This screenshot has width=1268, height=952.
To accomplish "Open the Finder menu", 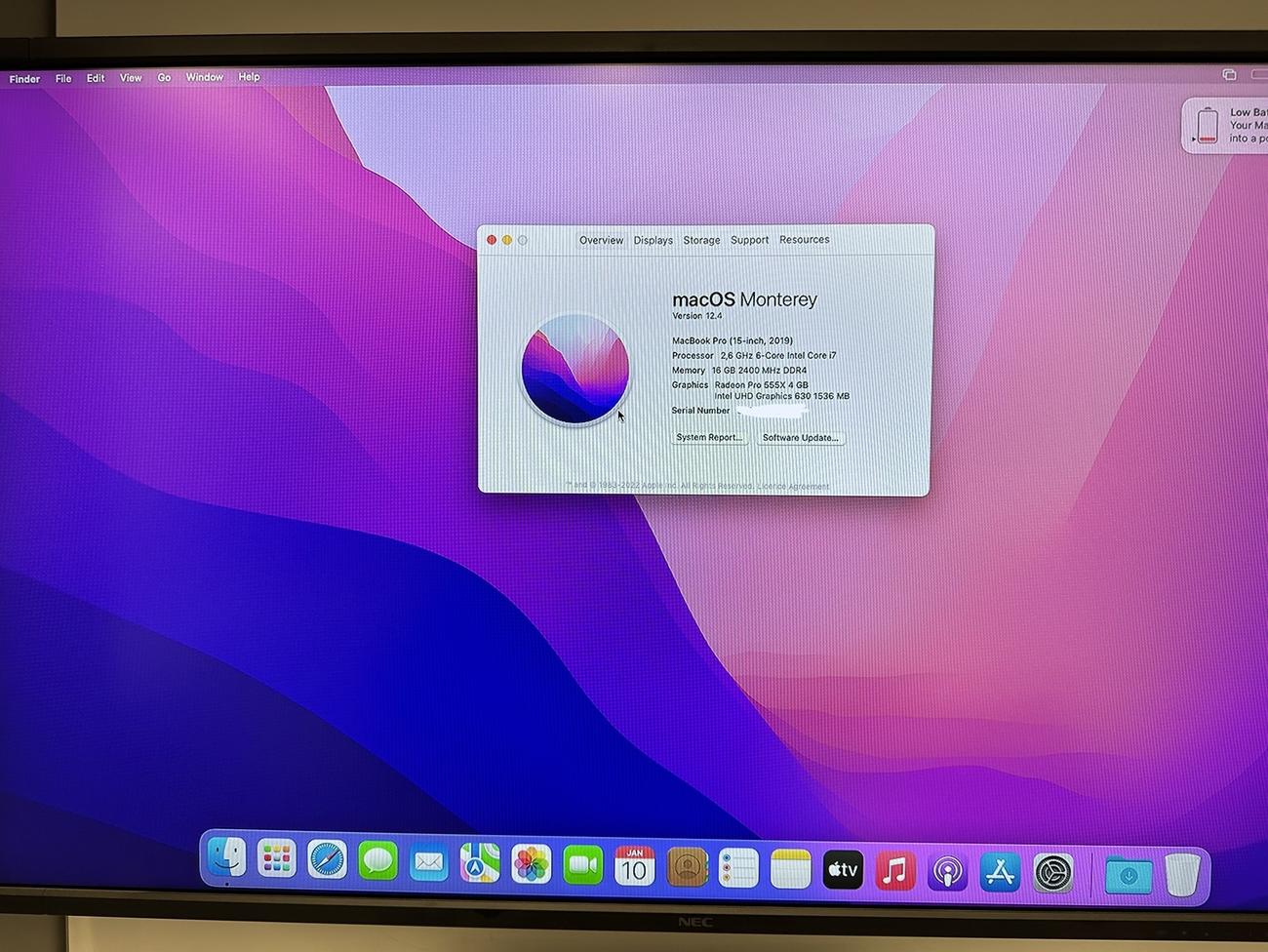I will pos(24,79).
